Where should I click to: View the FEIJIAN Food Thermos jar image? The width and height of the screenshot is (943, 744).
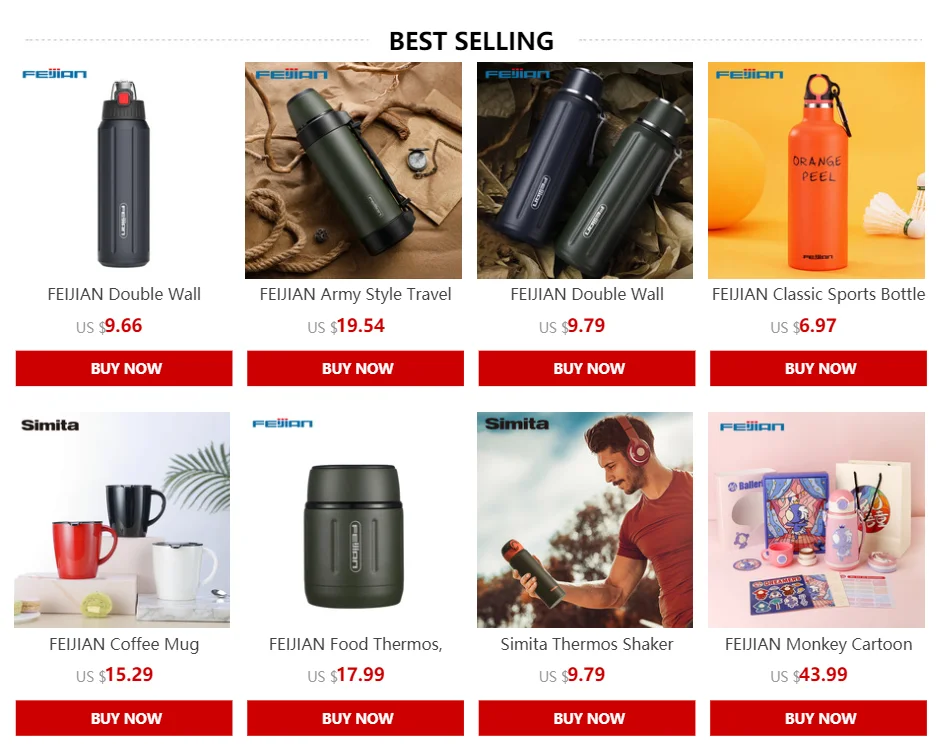click(354, 520)
